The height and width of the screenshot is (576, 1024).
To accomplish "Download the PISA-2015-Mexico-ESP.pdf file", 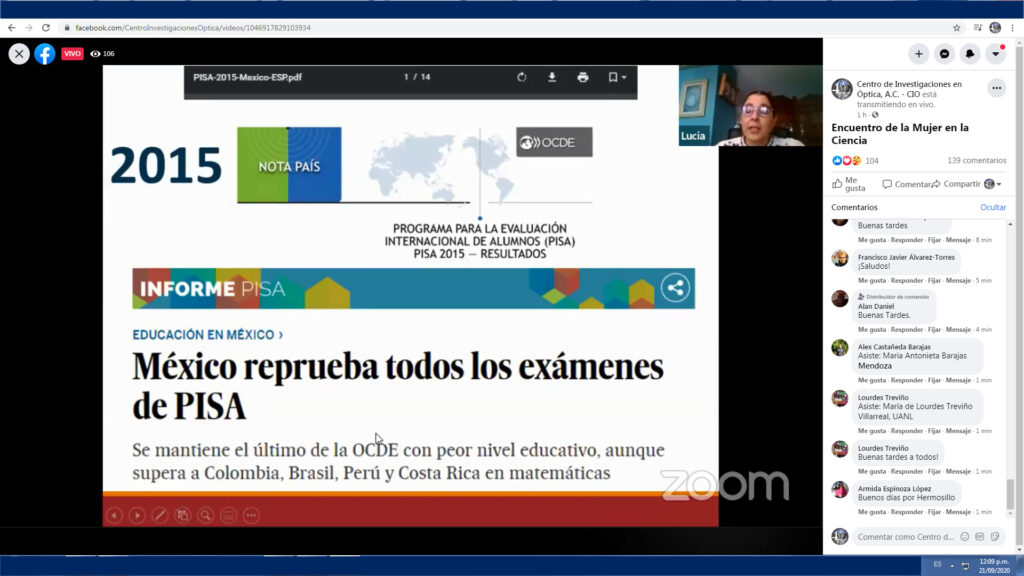I will click(x=552, y=76).
